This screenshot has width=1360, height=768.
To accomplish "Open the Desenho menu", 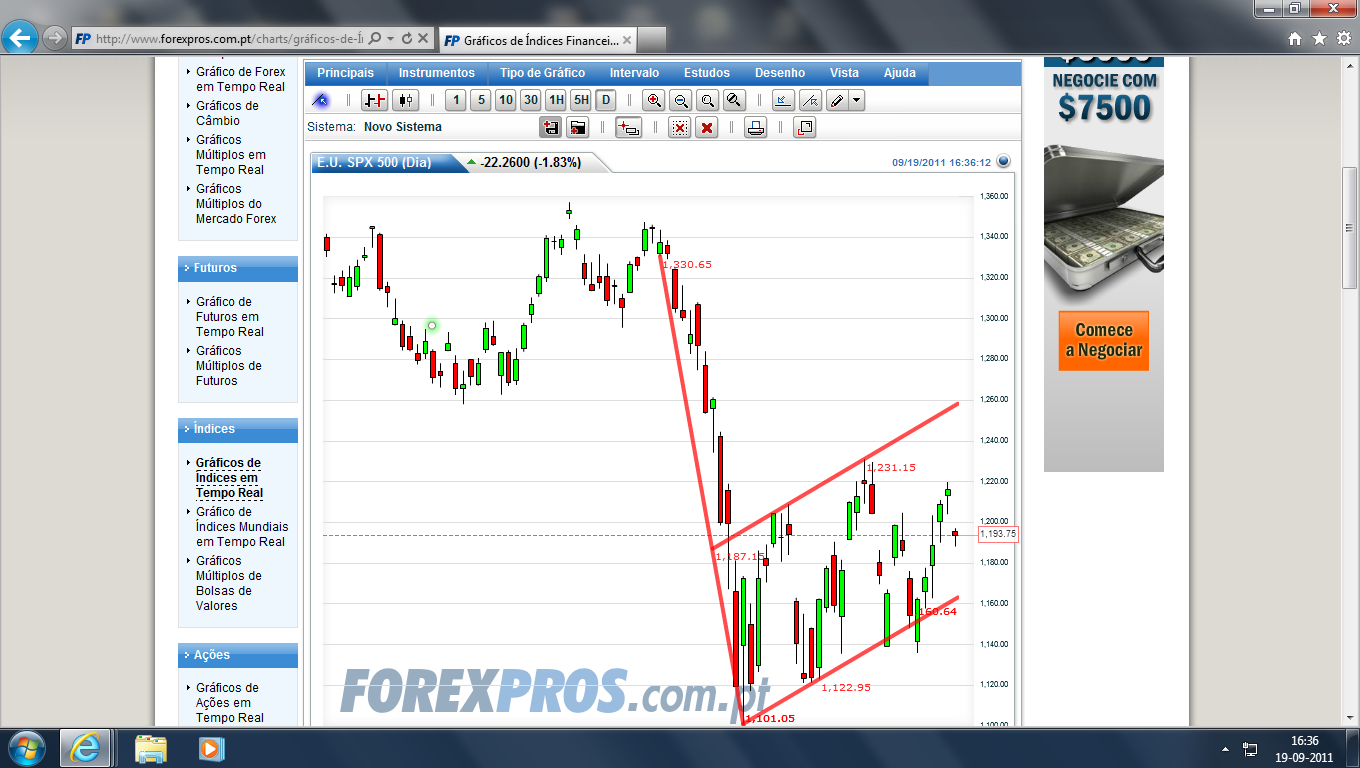I will pos(780,73).
